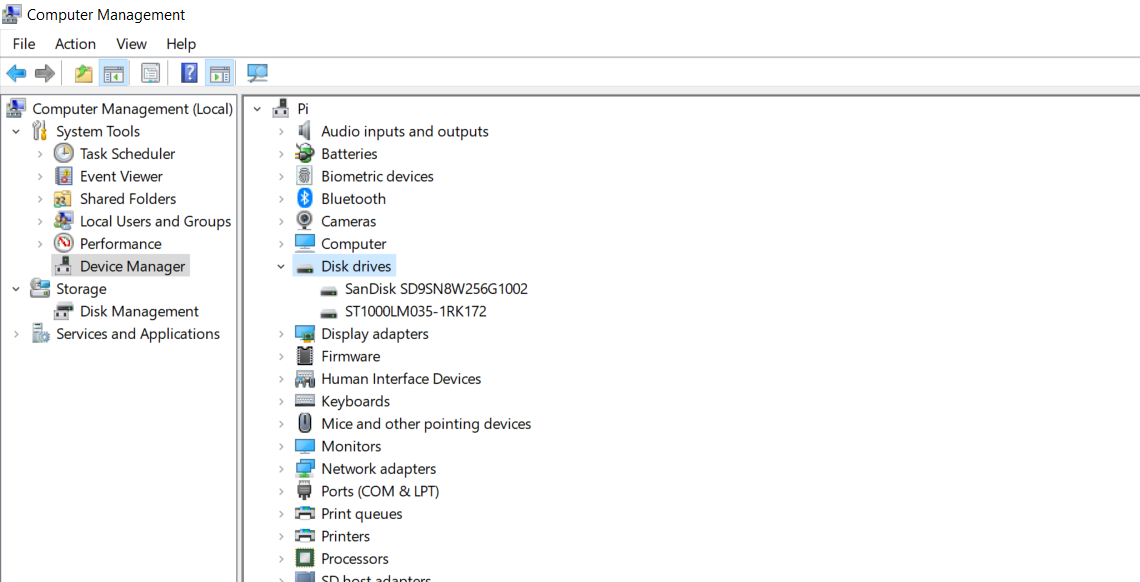This screenshot has width=1140, height=582.
Task: Open Help using the question mark icon
Action: pos(188,72)
